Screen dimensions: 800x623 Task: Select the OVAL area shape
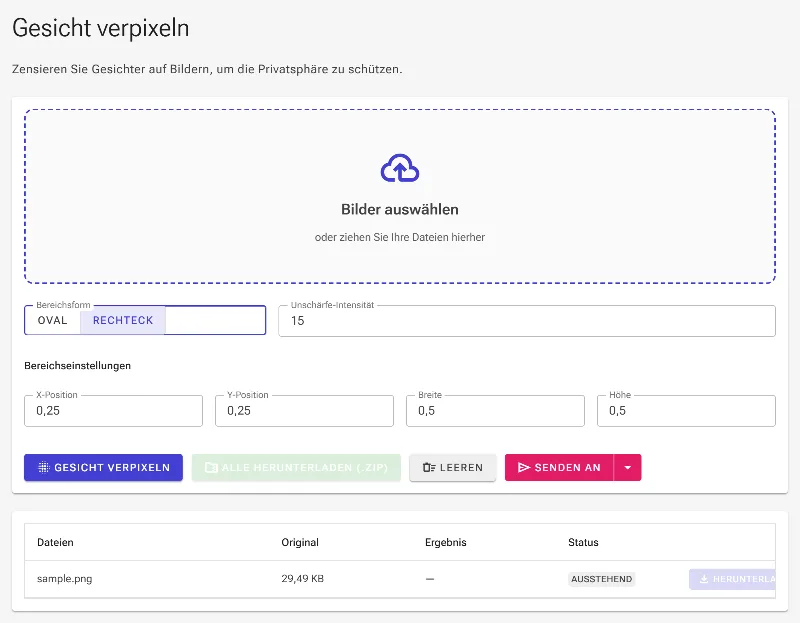pos(53,320)
